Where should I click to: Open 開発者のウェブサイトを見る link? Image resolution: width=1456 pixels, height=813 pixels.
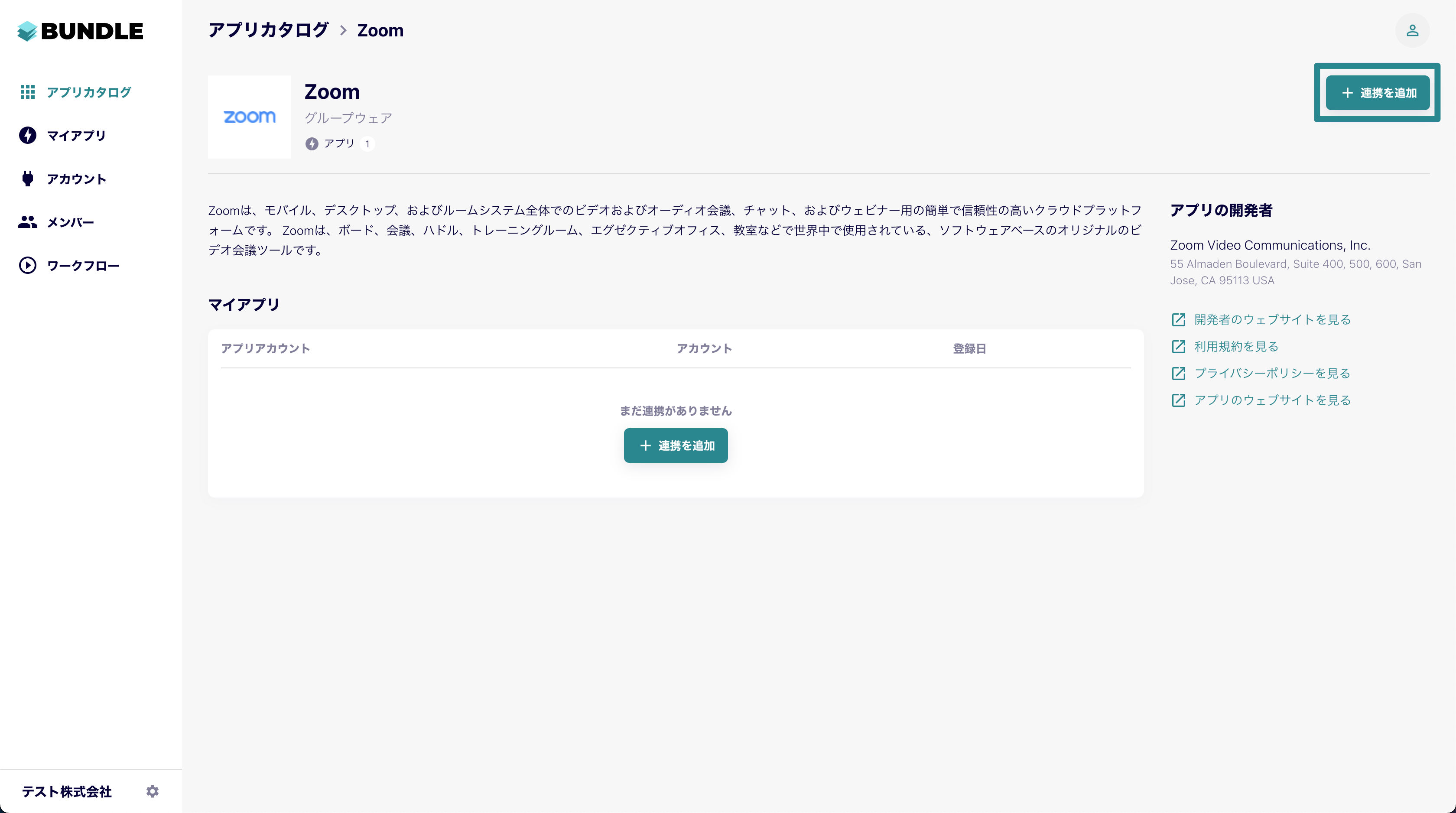(x=1273, y=320)
